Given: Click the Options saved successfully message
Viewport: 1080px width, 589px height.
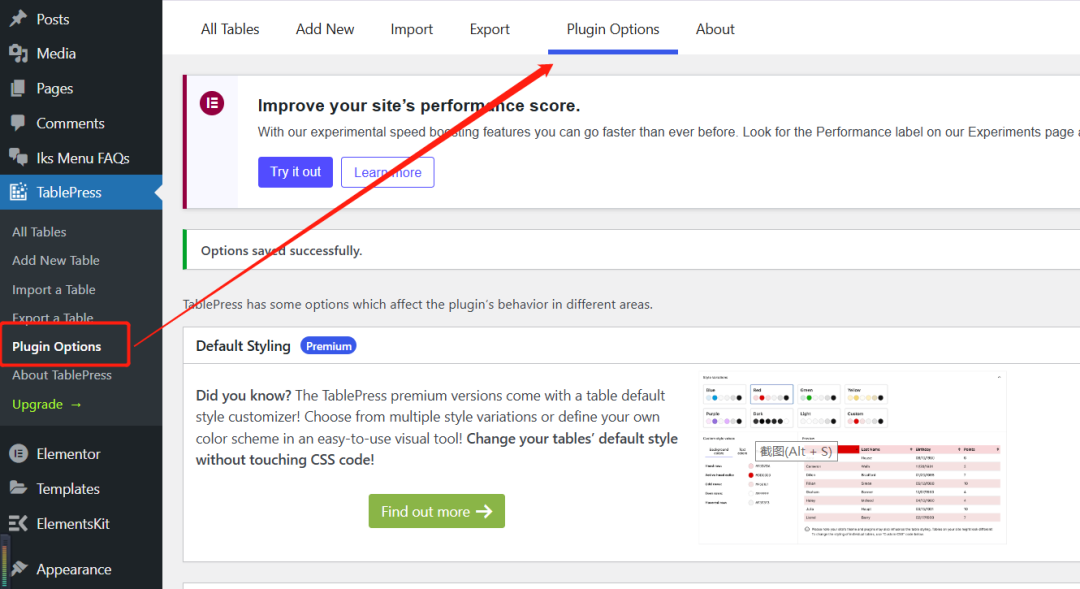Looking at the screenshot, I should (x=282, y=251).
